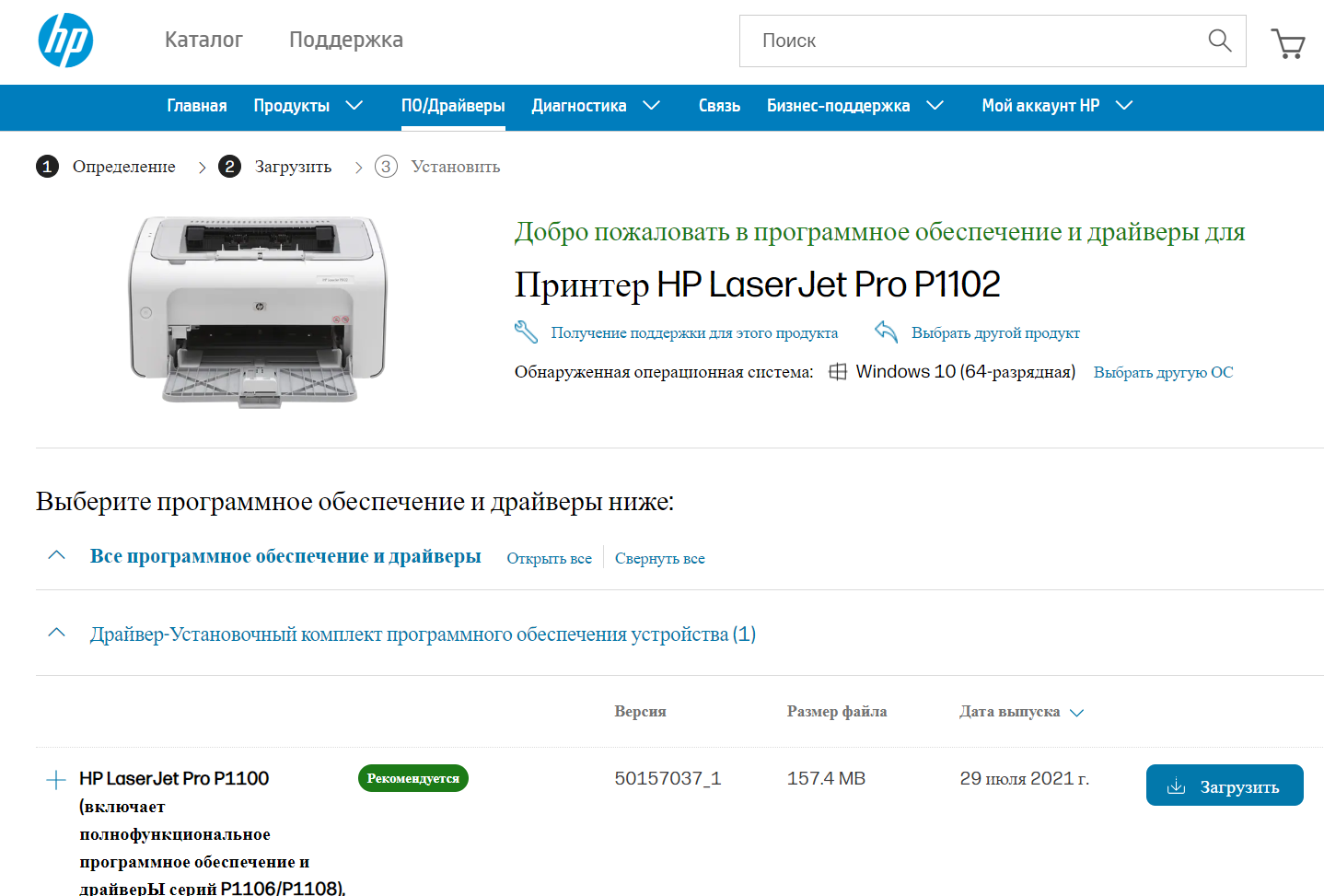The height and width of the screenshot is (896, 1324).
Task: Click step 3 circle icon
Action: [x=386, y=167]
